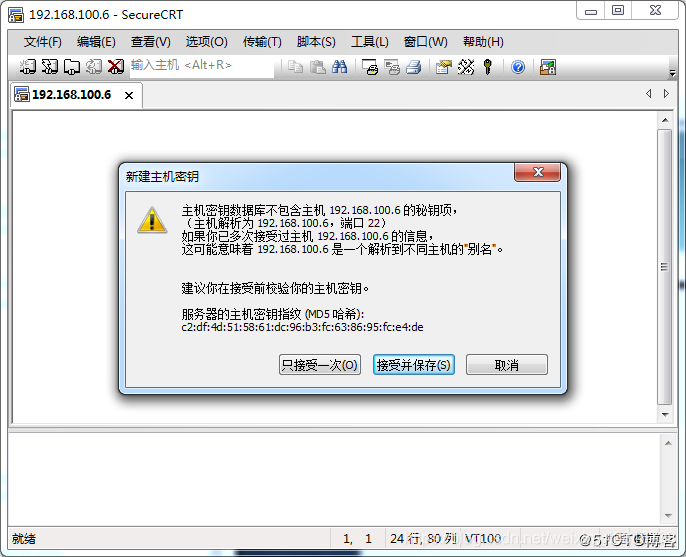Image resolution: width=686 pixels, height=557 pixels.
Task: Click the Public Key Assistant key icon
Action: pyautogui.click(x=488, y=67)
